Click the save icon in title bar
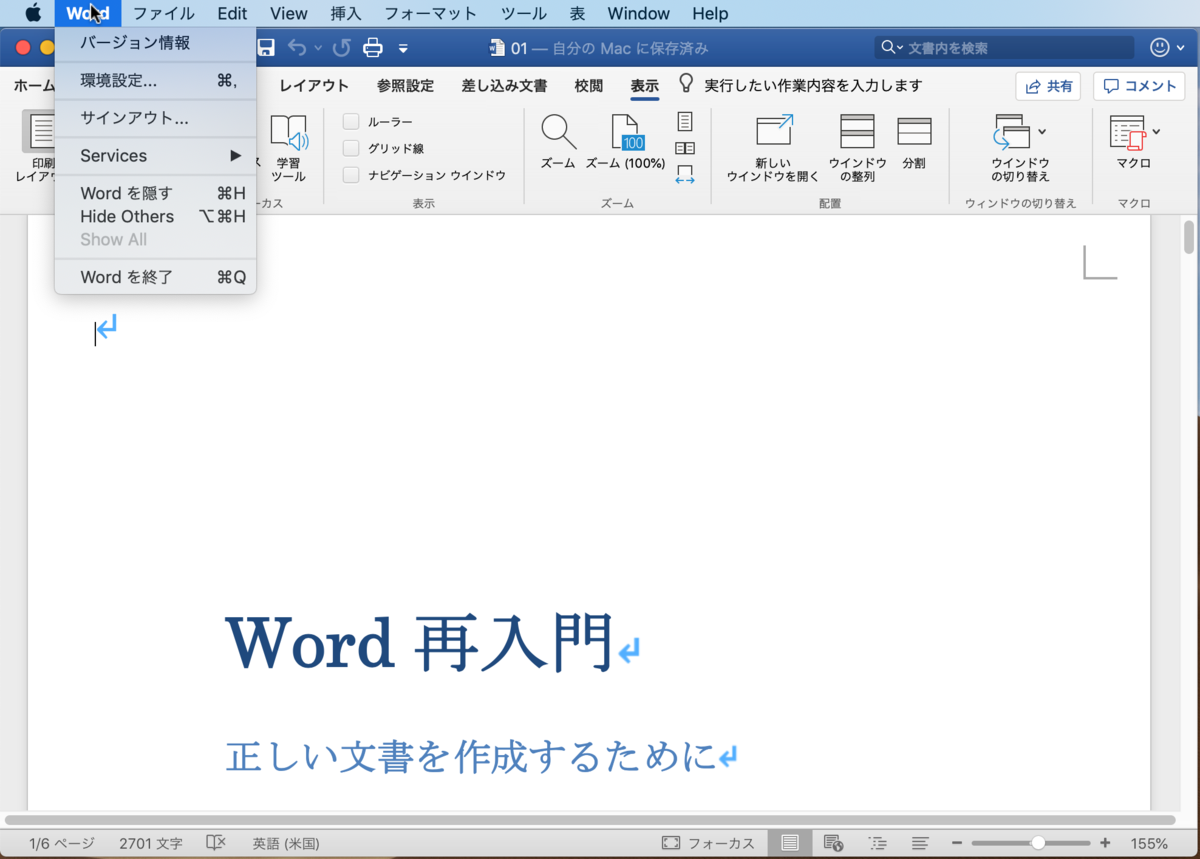The image size is (1200, 859). point(266,47)
